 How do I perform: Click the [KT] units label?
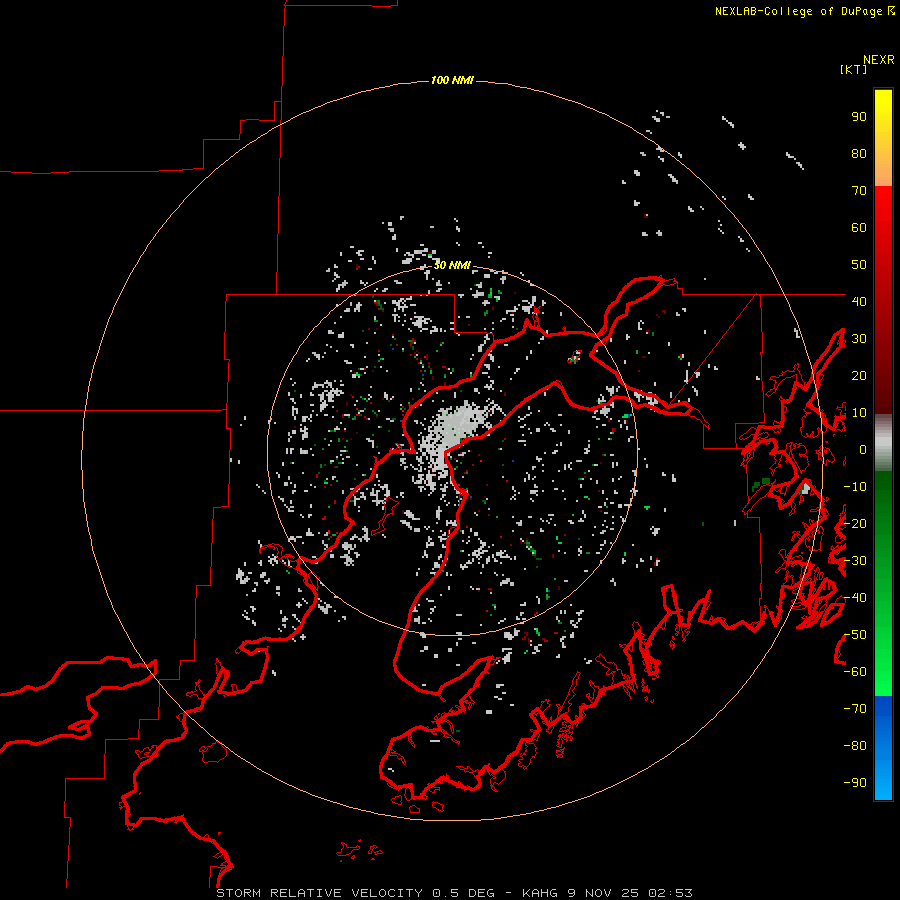[x=854, y=69]
